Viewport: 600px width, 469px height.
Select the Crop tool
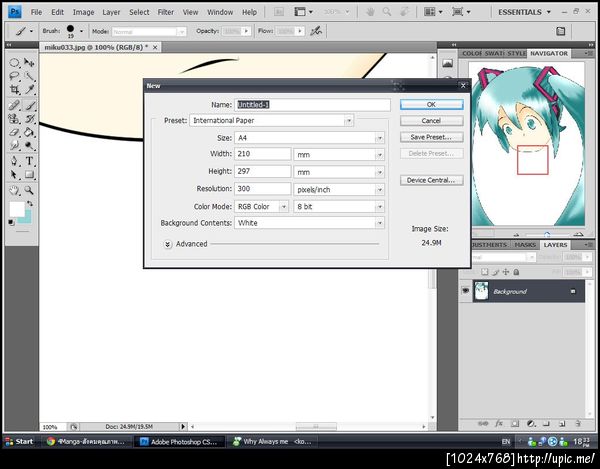click(x=14, y=90)
